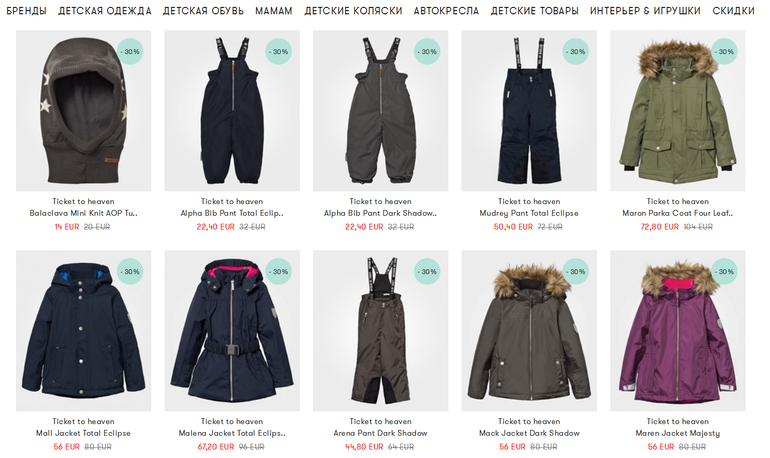770x458 pixels.
Task: Open the БРЕНДЫ menu
Action: point(27,11)
